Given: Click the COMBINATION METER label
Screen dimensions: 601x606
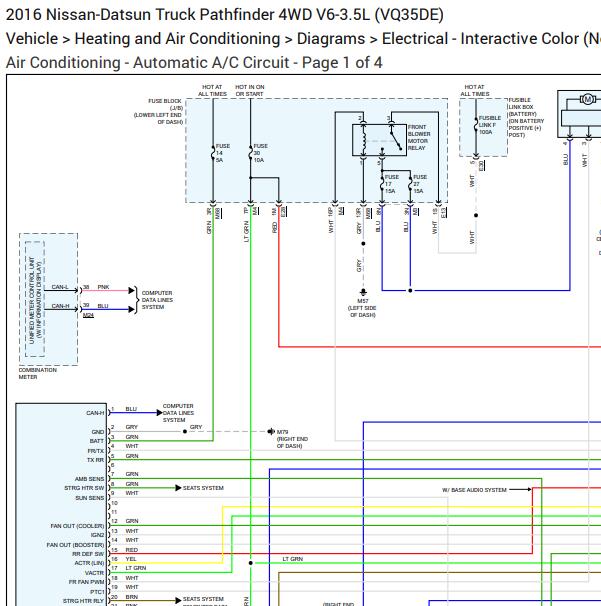Looking at the screenshot, I should (37, 373).
